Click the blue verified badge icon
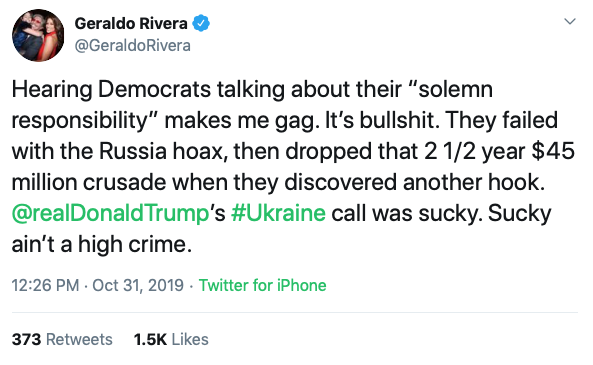This screenshot has height=365, width=593. point(201,23)
